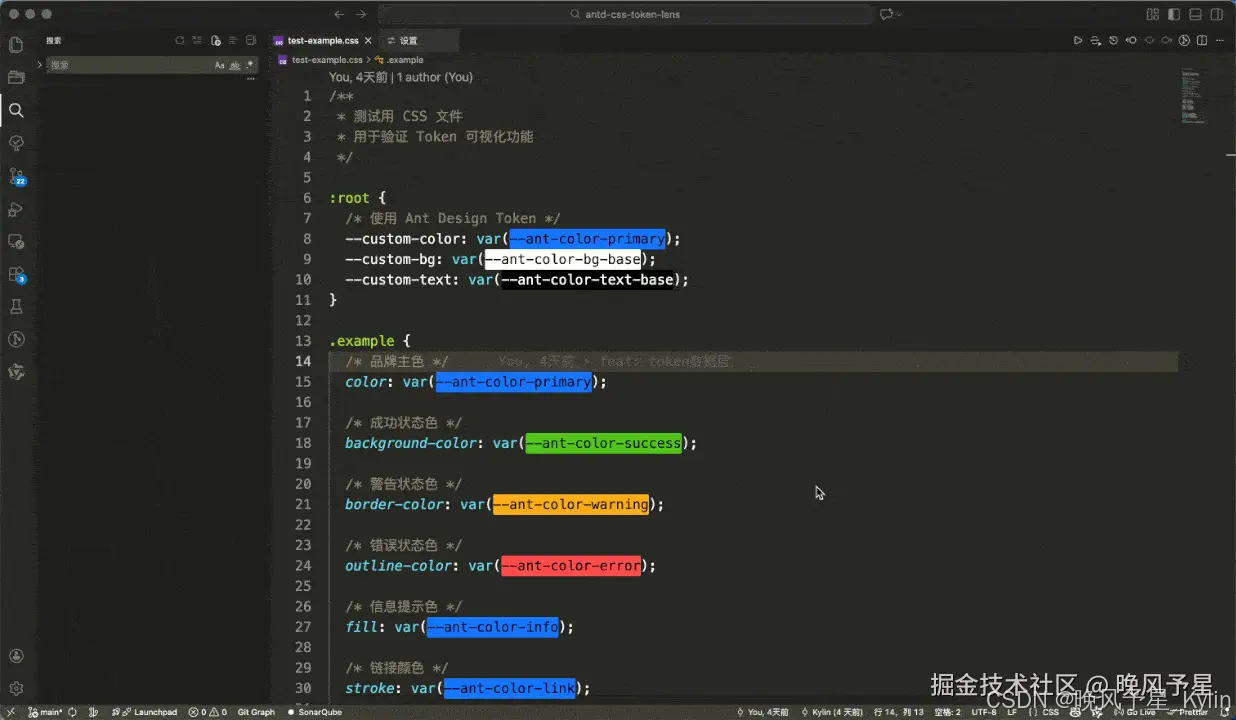Select the Search icon in the activity bar
Screen dimensions: 1236x720
[15, 110]
